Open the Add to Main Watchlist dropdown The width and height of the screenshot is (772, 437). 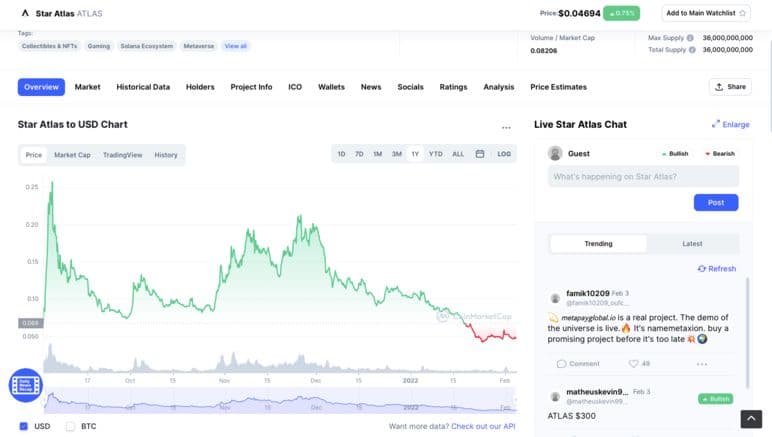[705, 13]
